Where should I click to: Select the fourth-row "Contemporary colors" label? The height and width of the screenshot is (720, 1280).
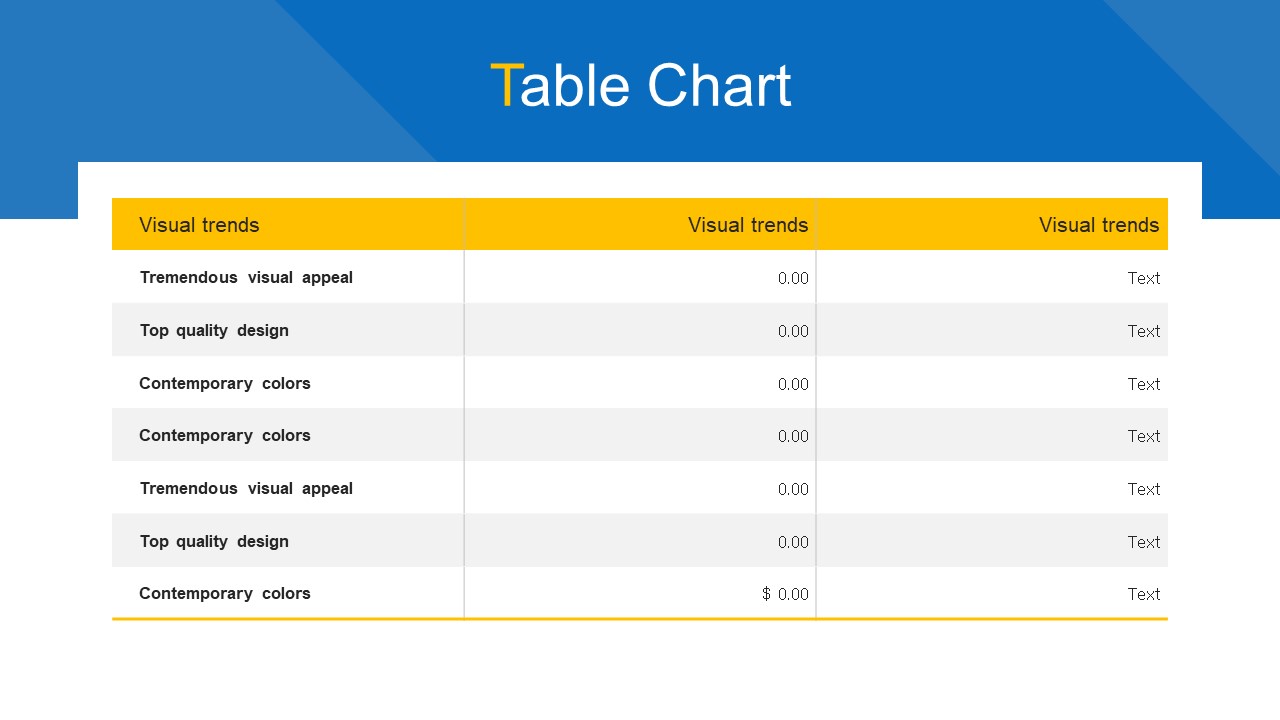pos(225,436)
